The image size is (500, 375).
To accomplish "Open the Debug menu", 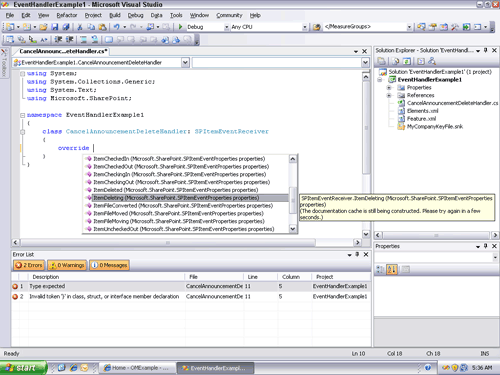I will point(135,15).
